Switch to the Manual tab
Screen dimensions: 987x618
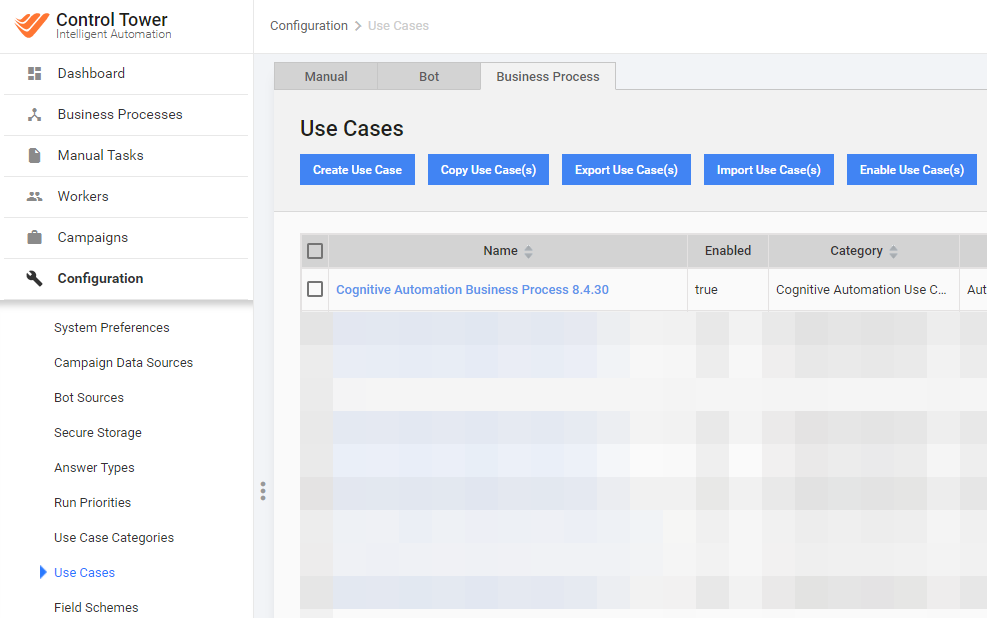tap(326, 76)
